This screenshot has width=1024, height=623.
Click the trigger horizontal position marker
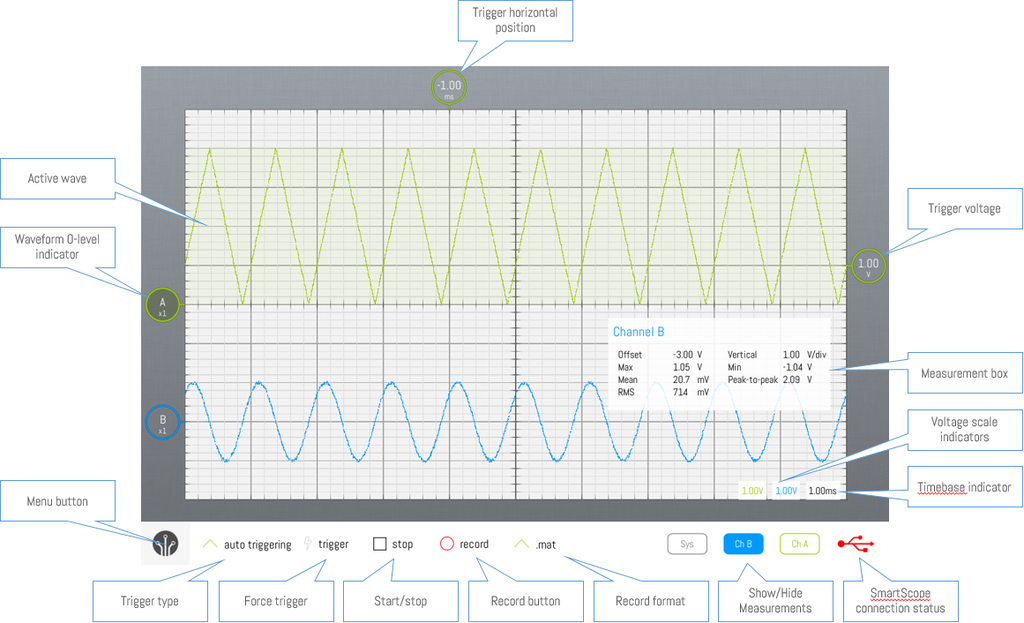pyautogui.click(x=449, y=88)
